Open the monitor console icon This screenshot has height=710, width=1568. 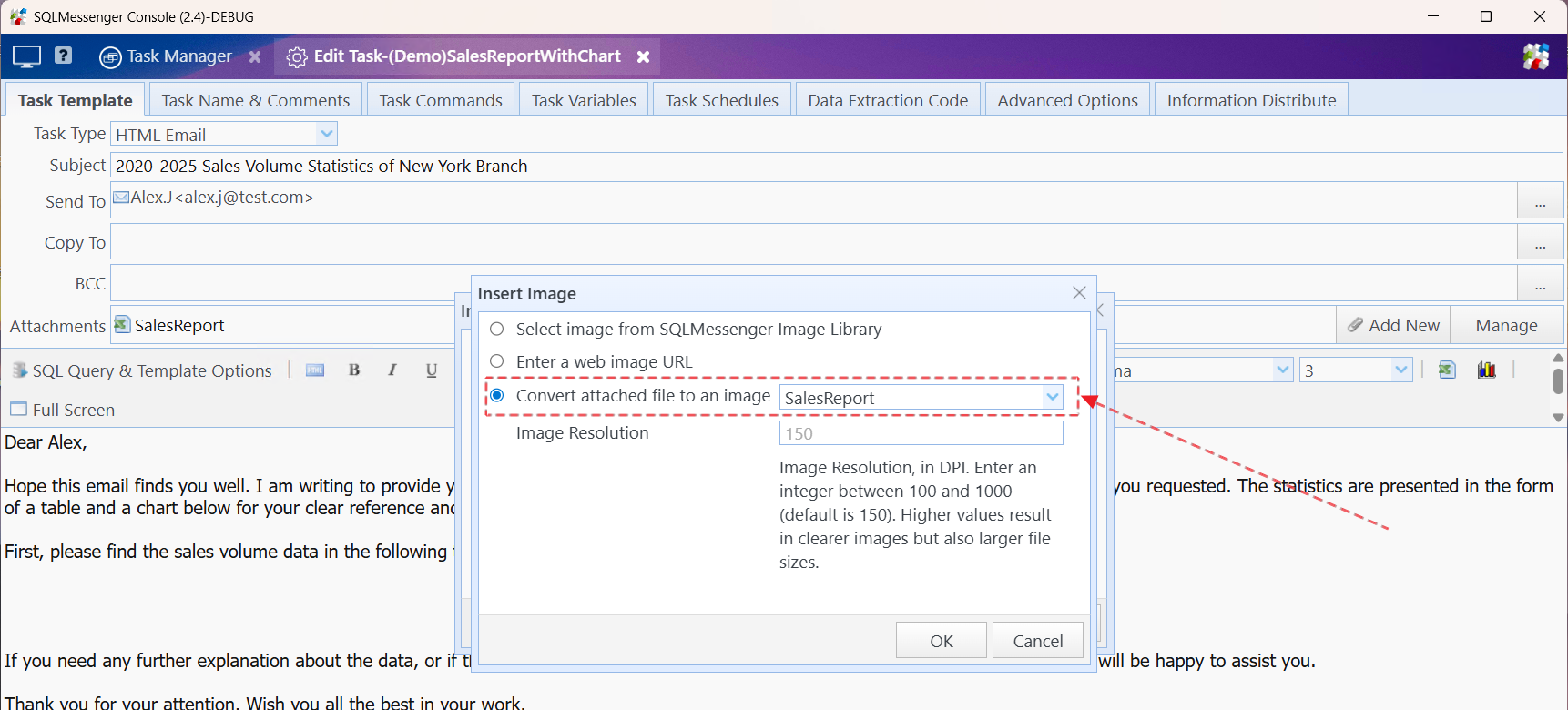point(26,56)
